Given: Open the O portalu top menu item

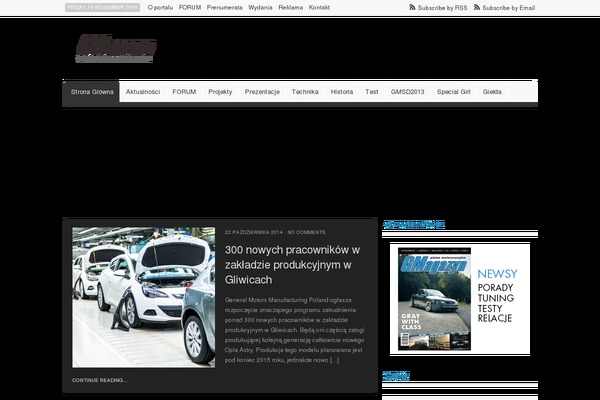Looking at the screenshot, I should [x=160, y=7].
